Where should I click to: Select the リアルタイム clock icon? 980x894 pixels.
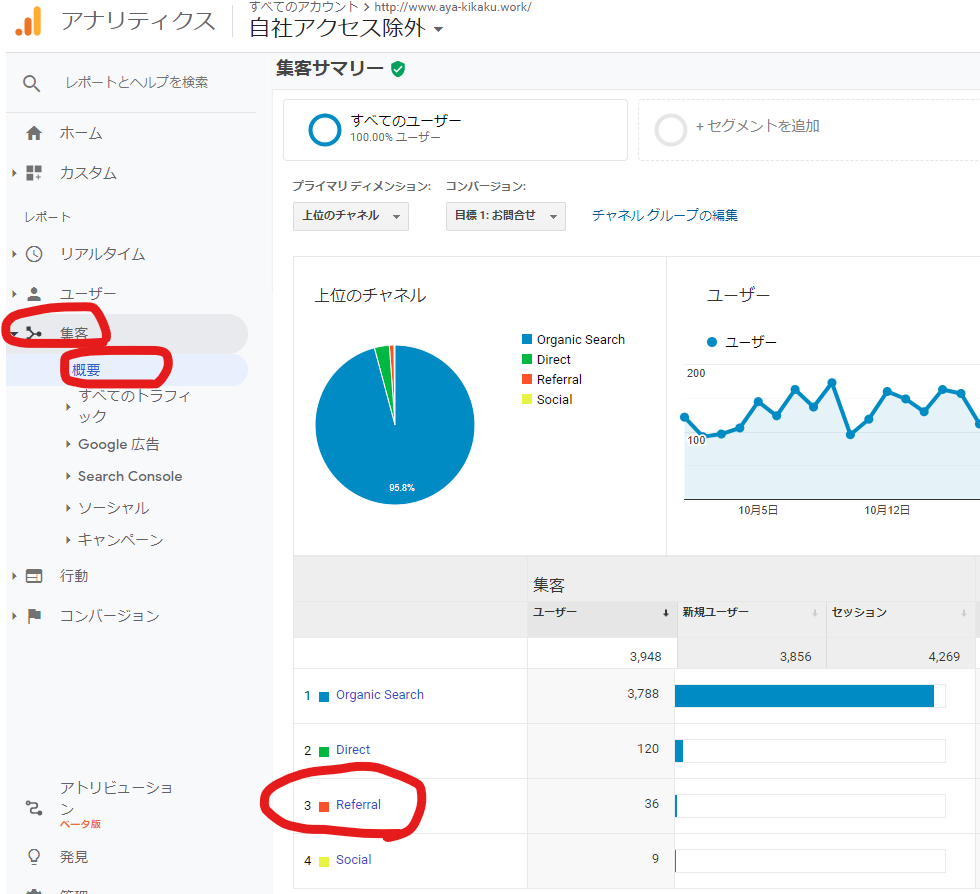tap(34, 254)
